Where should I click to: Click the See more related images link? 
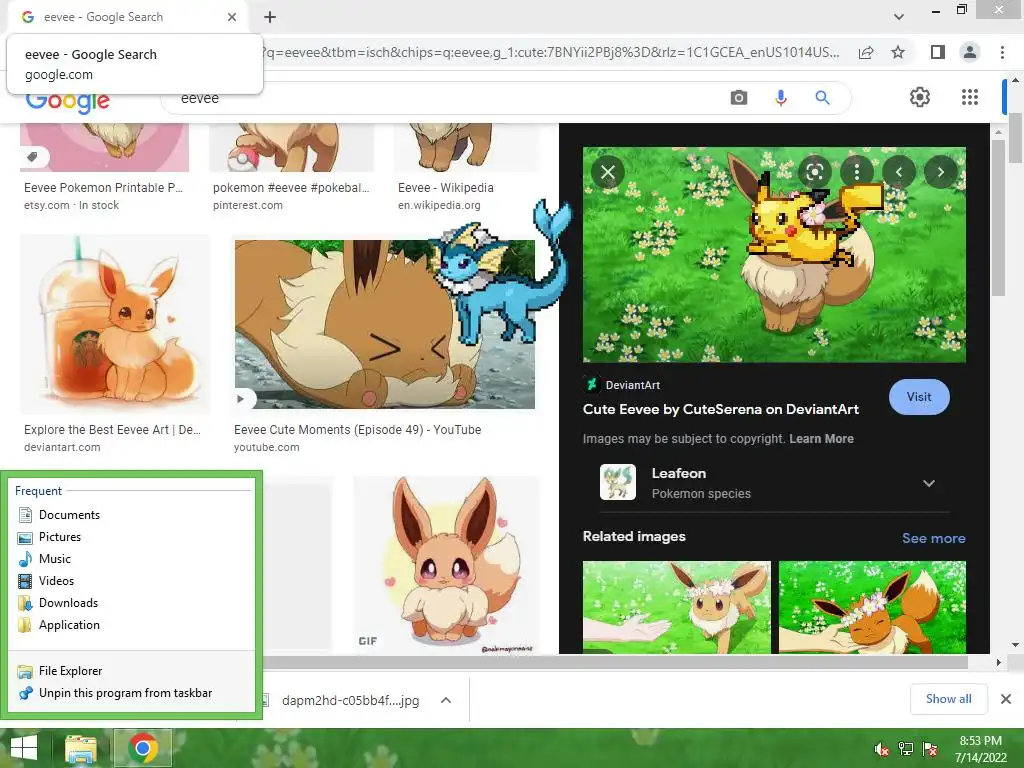click(933, 538)
